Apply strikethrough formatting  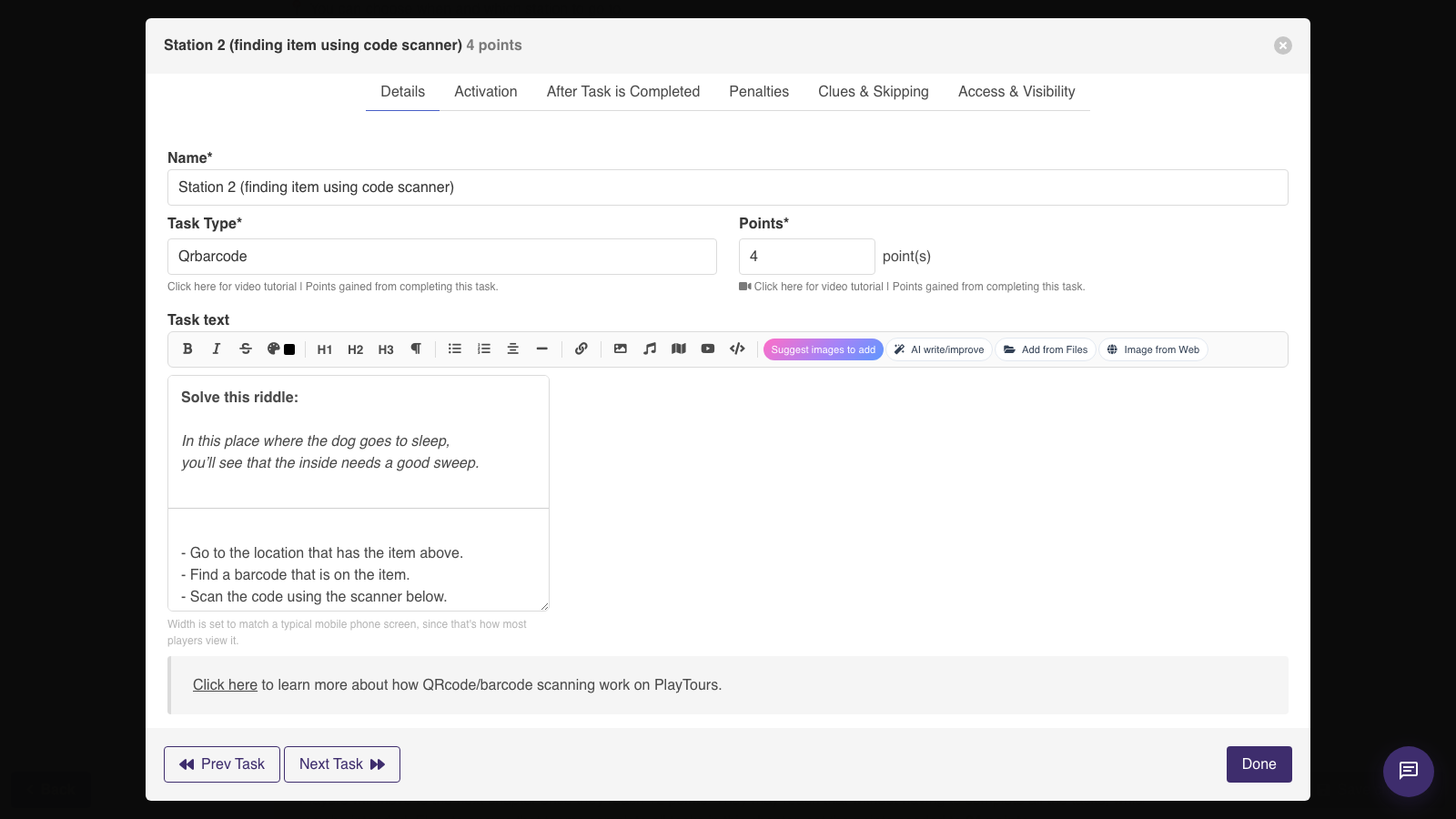[246, 349]
